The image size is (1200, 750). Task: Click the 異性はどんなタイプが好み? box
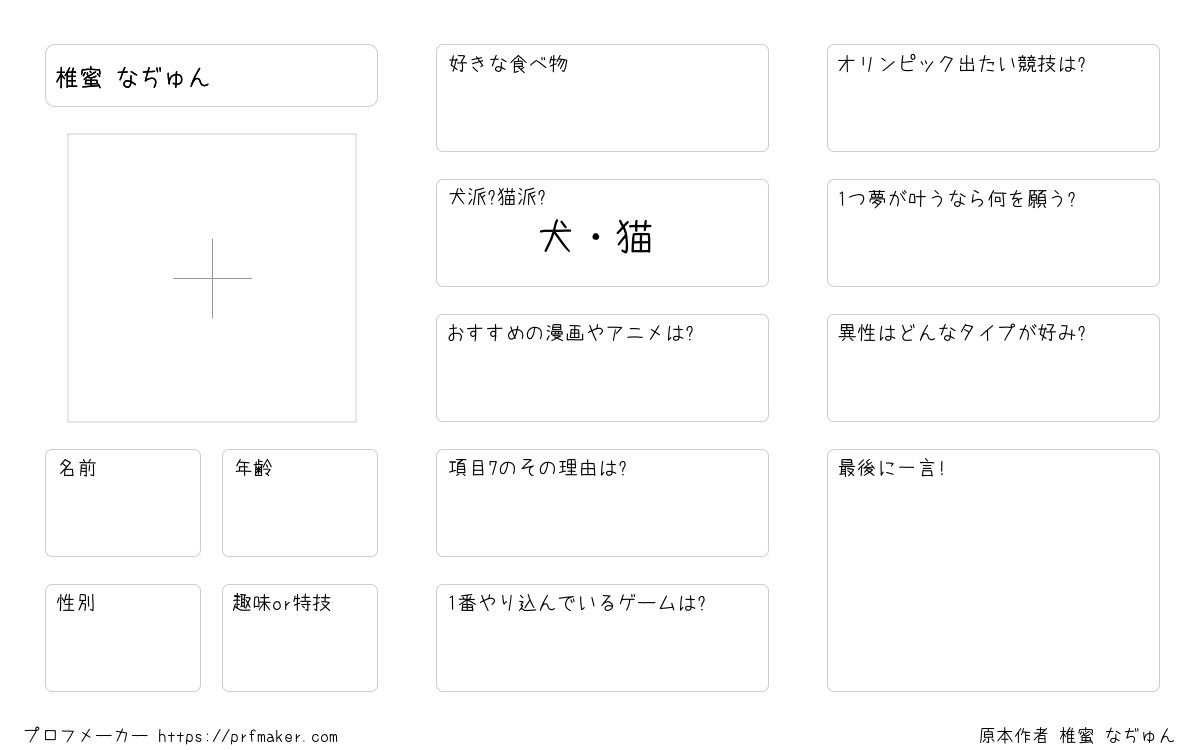(x=993, y=368)
